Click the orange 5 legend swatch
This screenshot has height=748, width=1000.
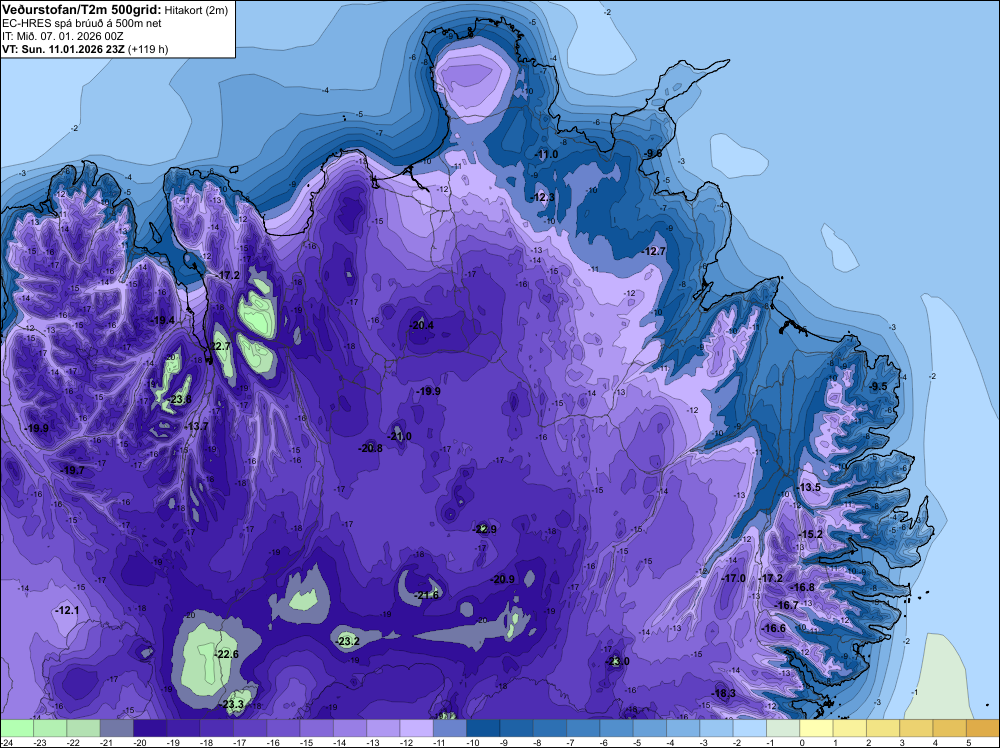[983, 728]
